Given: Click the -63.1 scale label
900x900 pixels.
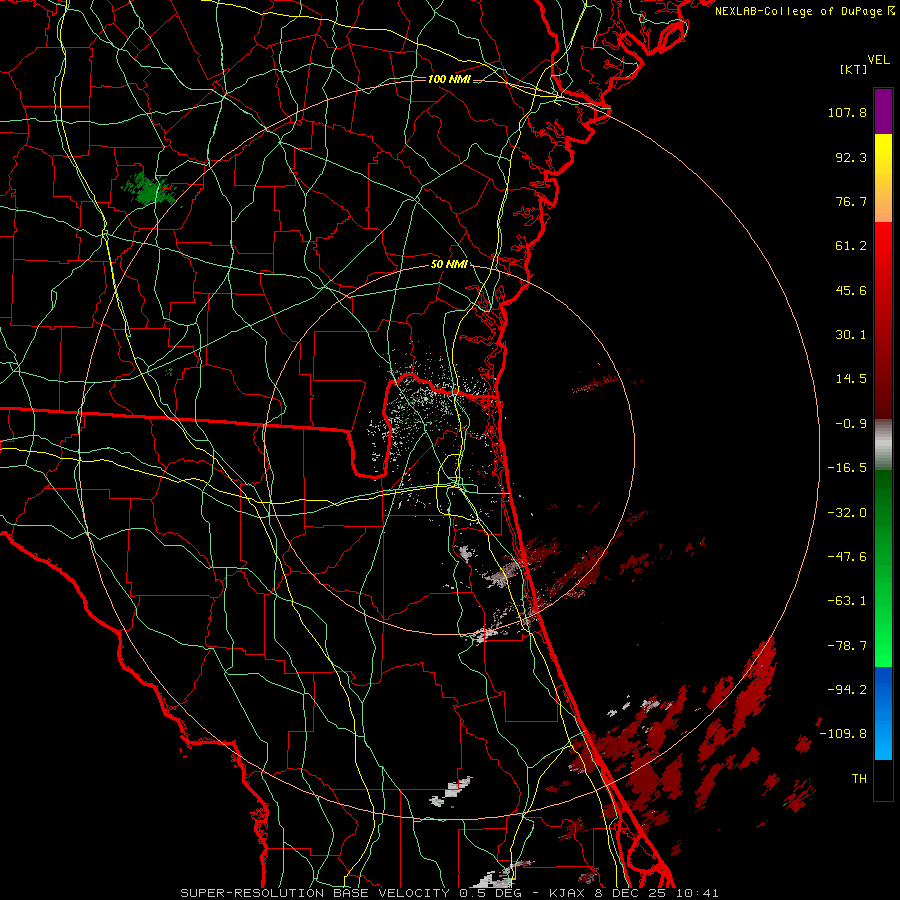Looking at the screenshot, I should pos(847,601).
